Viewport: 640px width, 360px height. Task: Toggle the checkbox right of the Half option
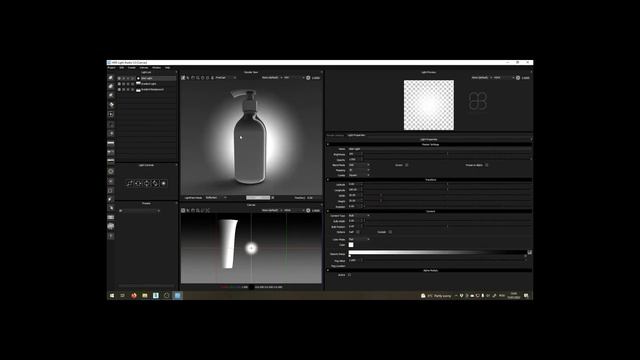pyautogui.click(x=390, y=232)
